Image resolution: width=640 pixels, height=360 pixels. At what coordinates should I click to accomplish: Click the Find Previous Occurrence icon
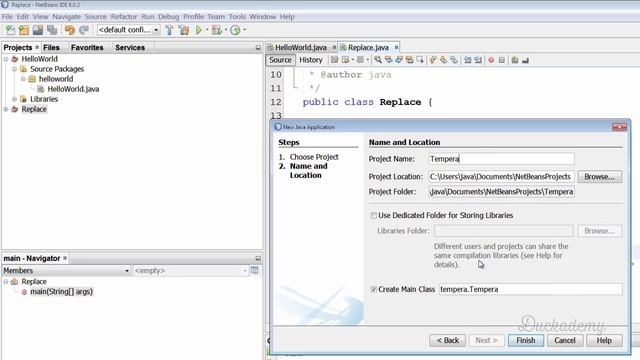[389, 60]
